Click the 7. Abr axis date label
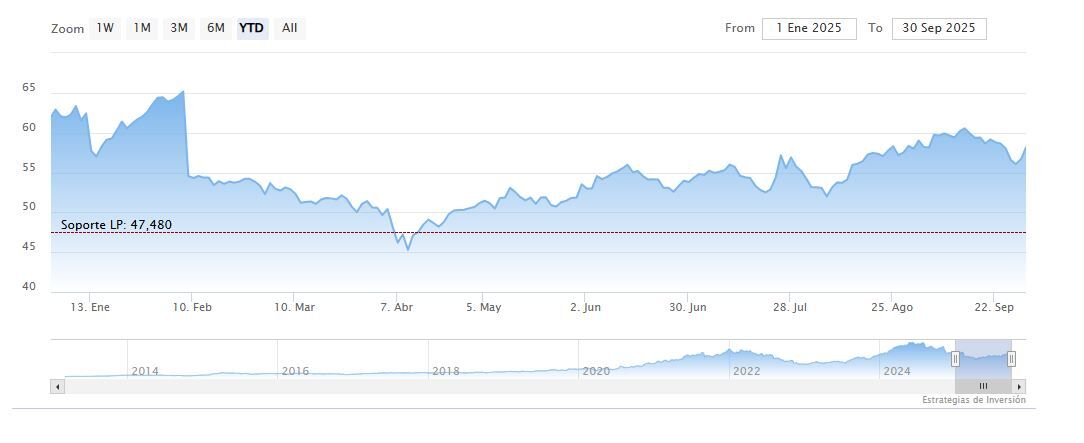 (x=397, y=307)
